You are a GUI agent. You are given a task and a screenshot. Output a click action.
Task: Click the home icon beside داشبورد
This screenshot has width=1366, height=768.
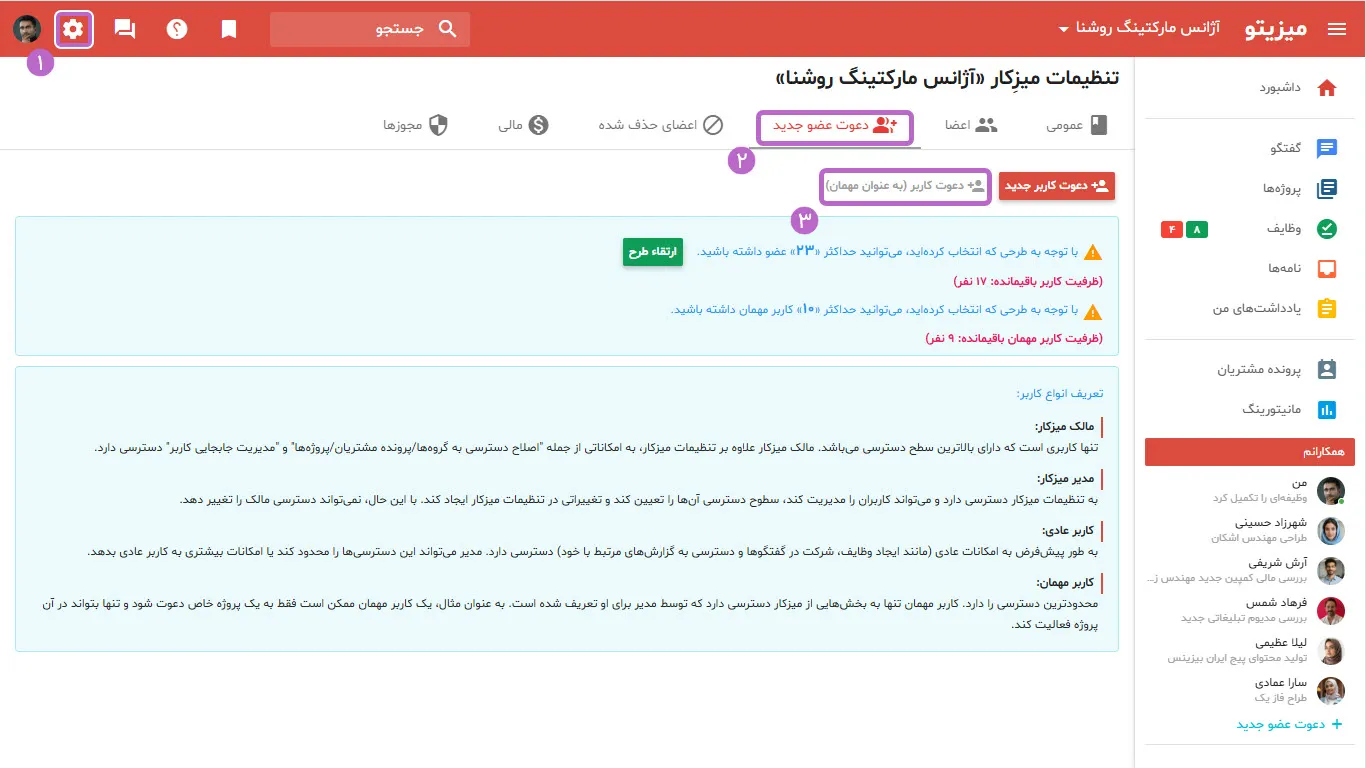point(1327,88)
